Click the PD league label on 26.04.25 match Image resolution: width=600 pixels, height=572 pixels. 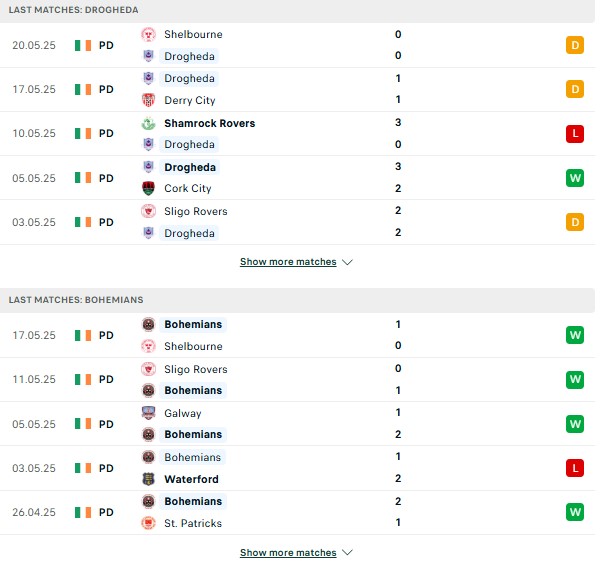[106, 512]
